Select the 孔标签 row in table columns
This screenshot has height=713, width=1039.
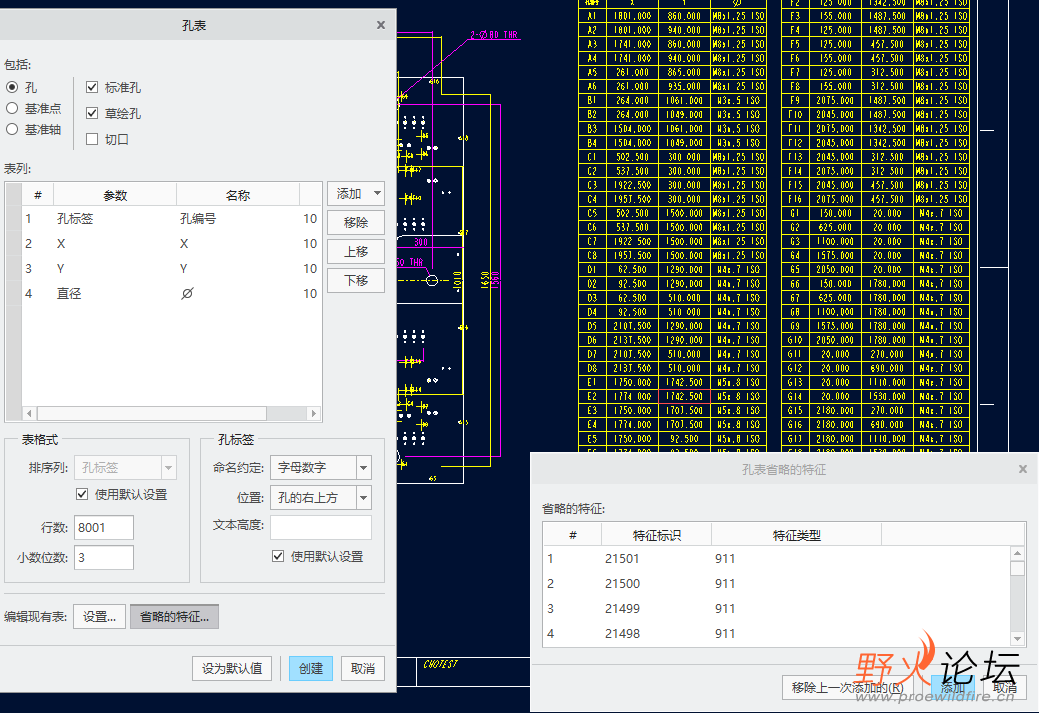click(172, 219)
